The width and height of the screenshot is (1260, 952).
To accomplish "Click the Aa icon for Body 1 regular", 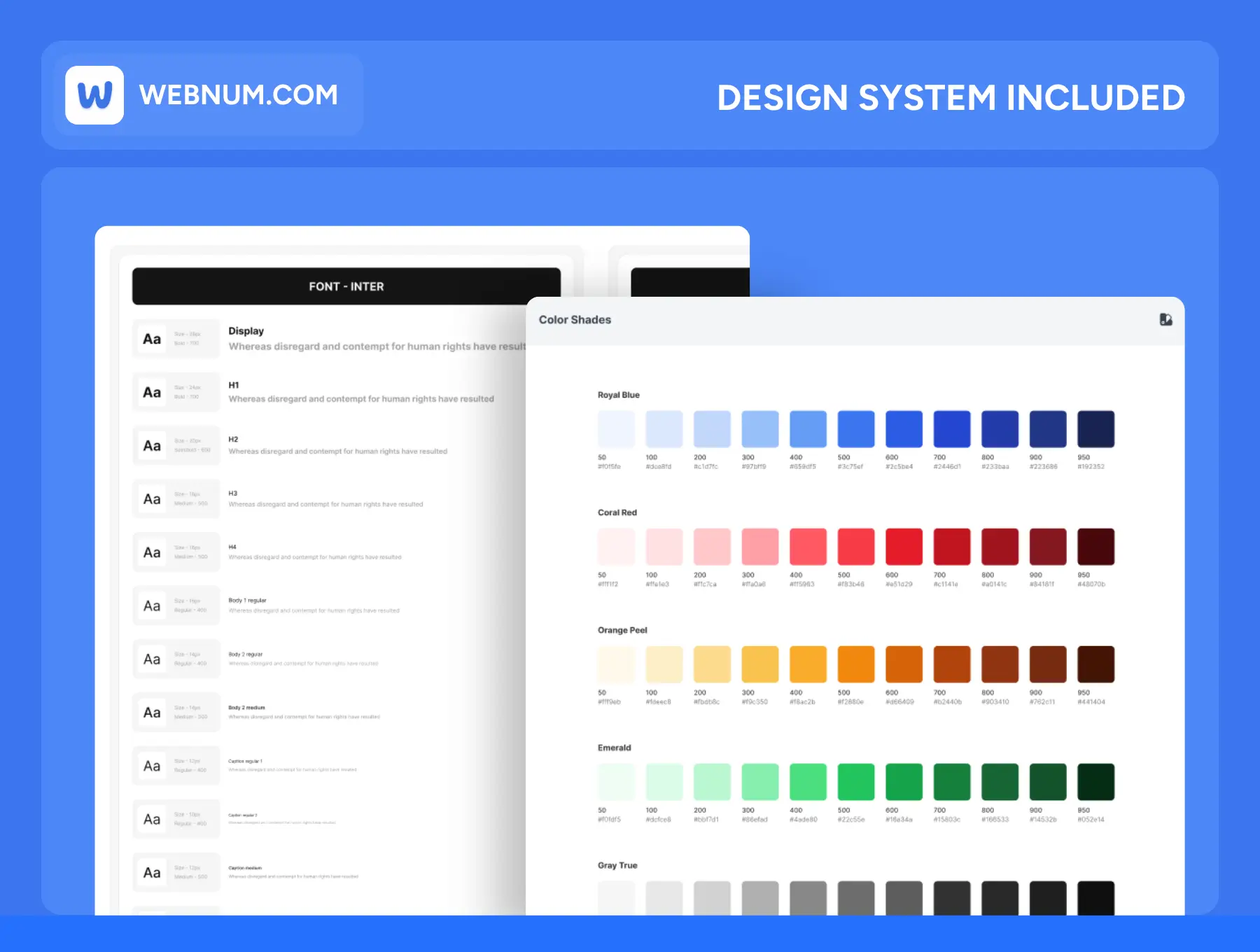I will [151, 605].
